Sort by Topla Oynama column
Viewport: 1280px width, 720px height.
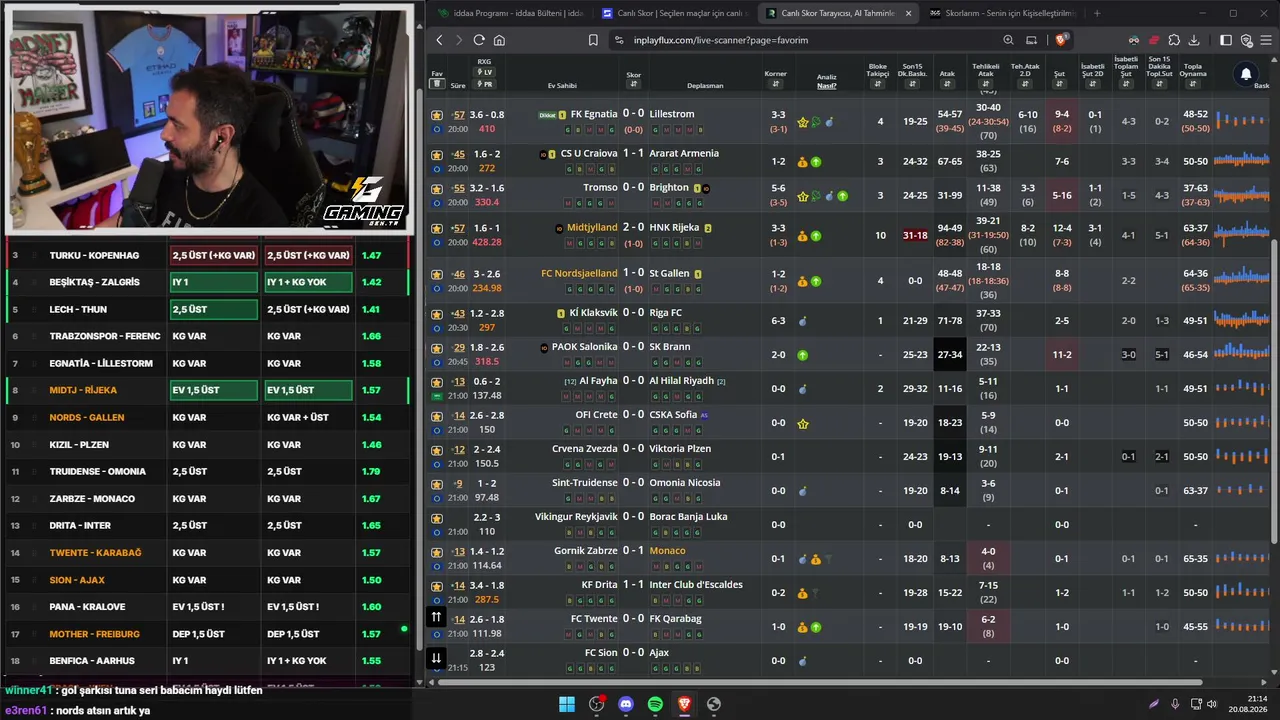pyautogui.click(x=1193, y=85)
